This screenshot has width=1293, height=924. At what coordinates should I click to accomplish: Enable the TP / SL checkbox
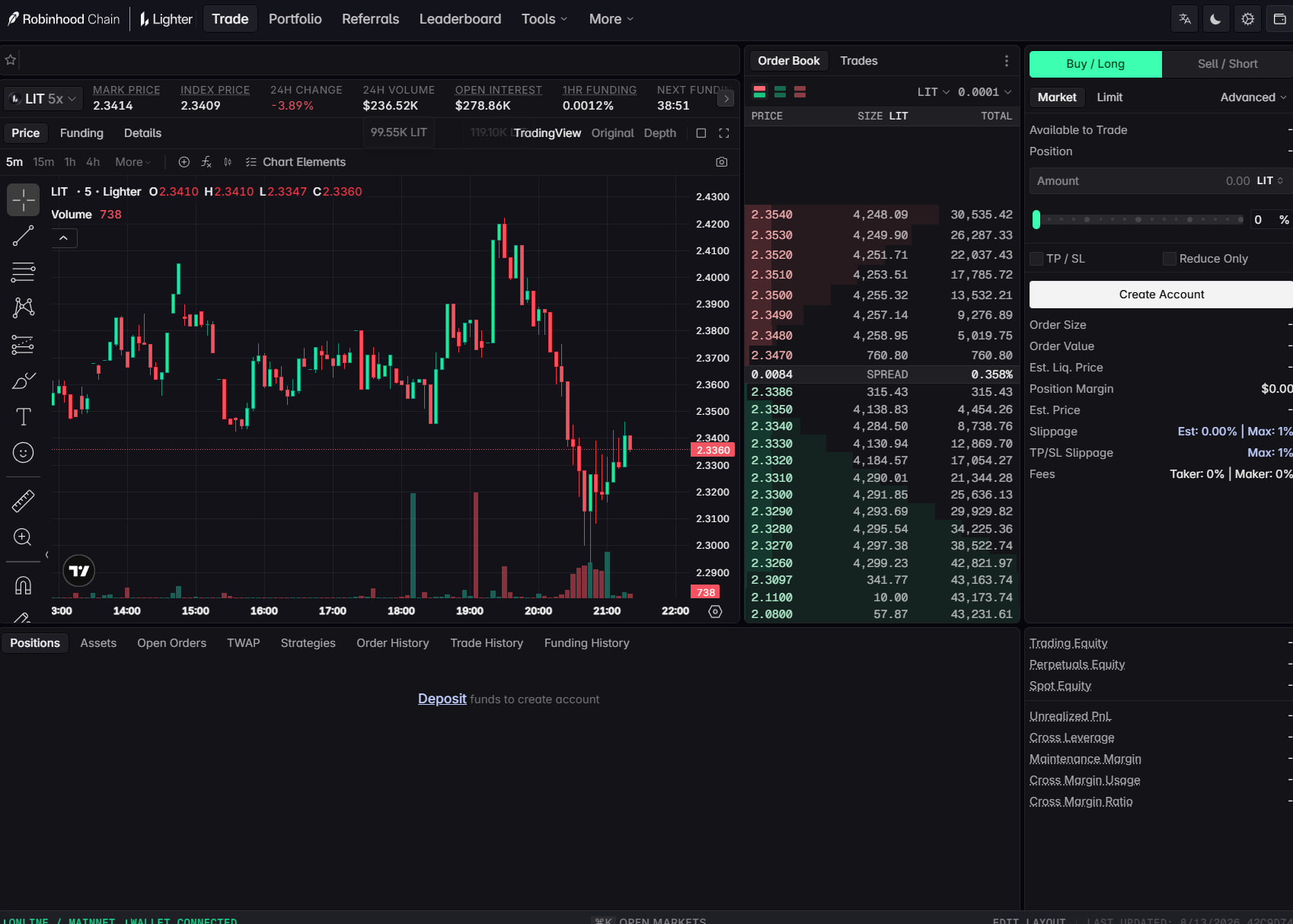pyautogui.click(x=1036, y=259)
